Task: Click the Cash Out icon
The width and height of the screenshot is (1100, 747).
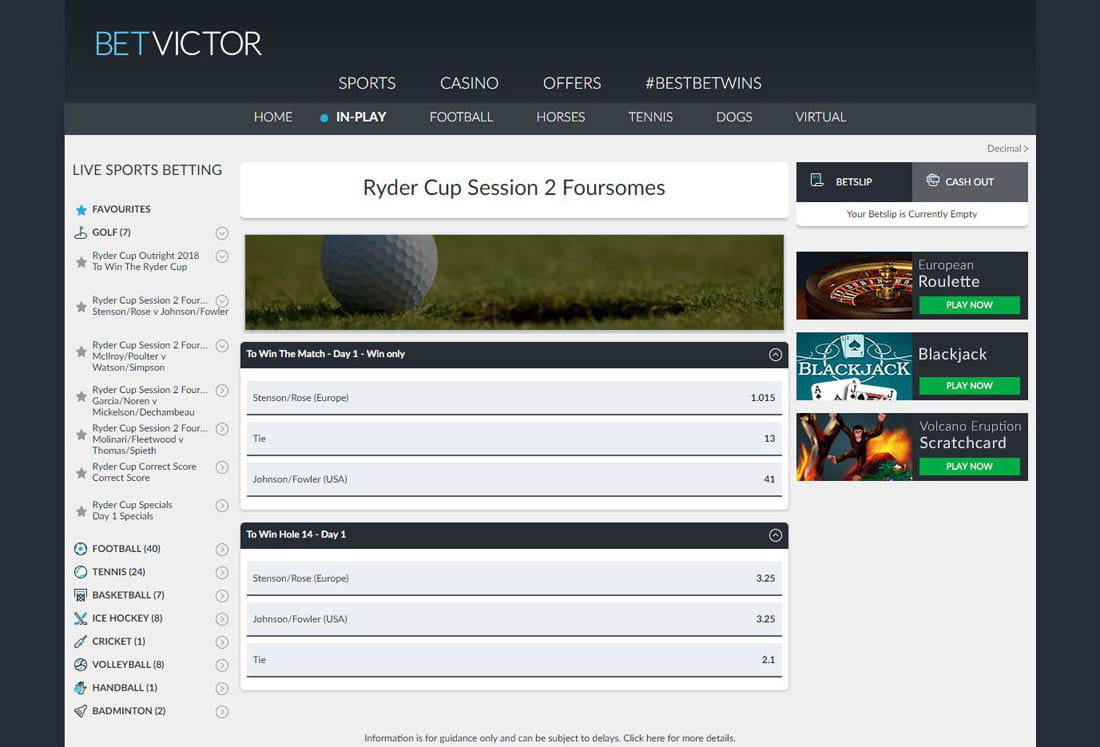Action: (932, 180)
